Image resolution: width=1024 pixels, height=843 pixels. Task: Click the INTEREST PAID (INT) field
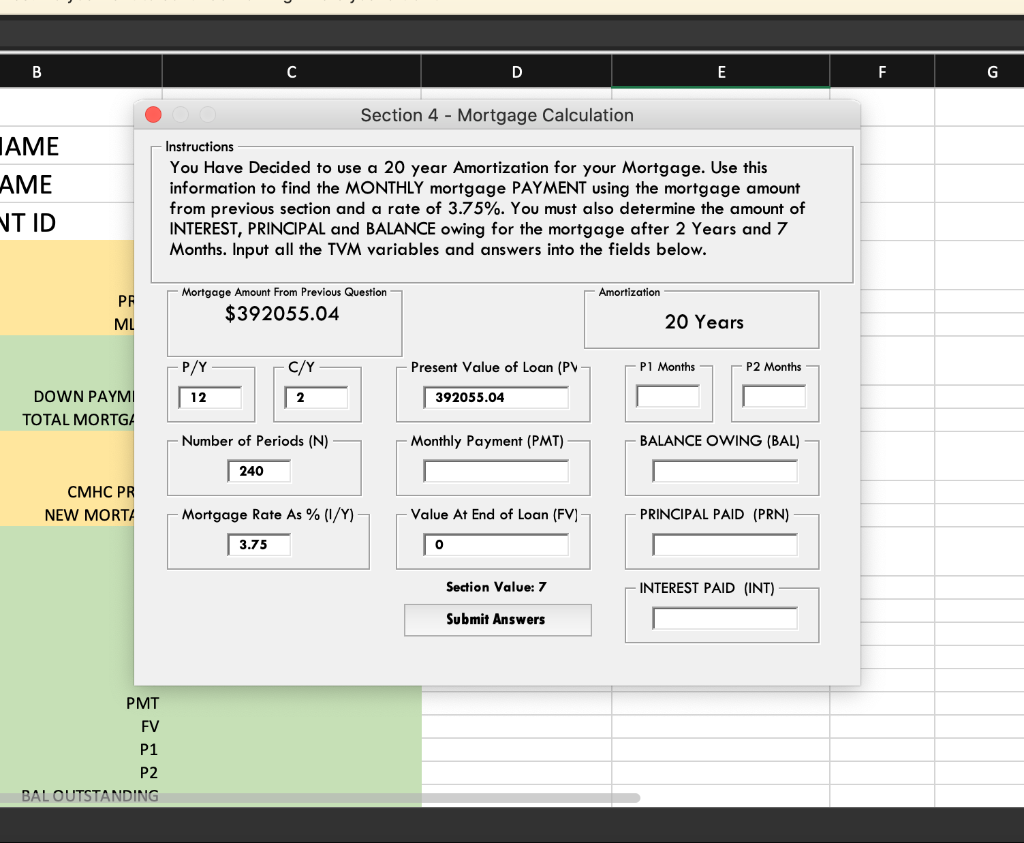pos(725,618)
